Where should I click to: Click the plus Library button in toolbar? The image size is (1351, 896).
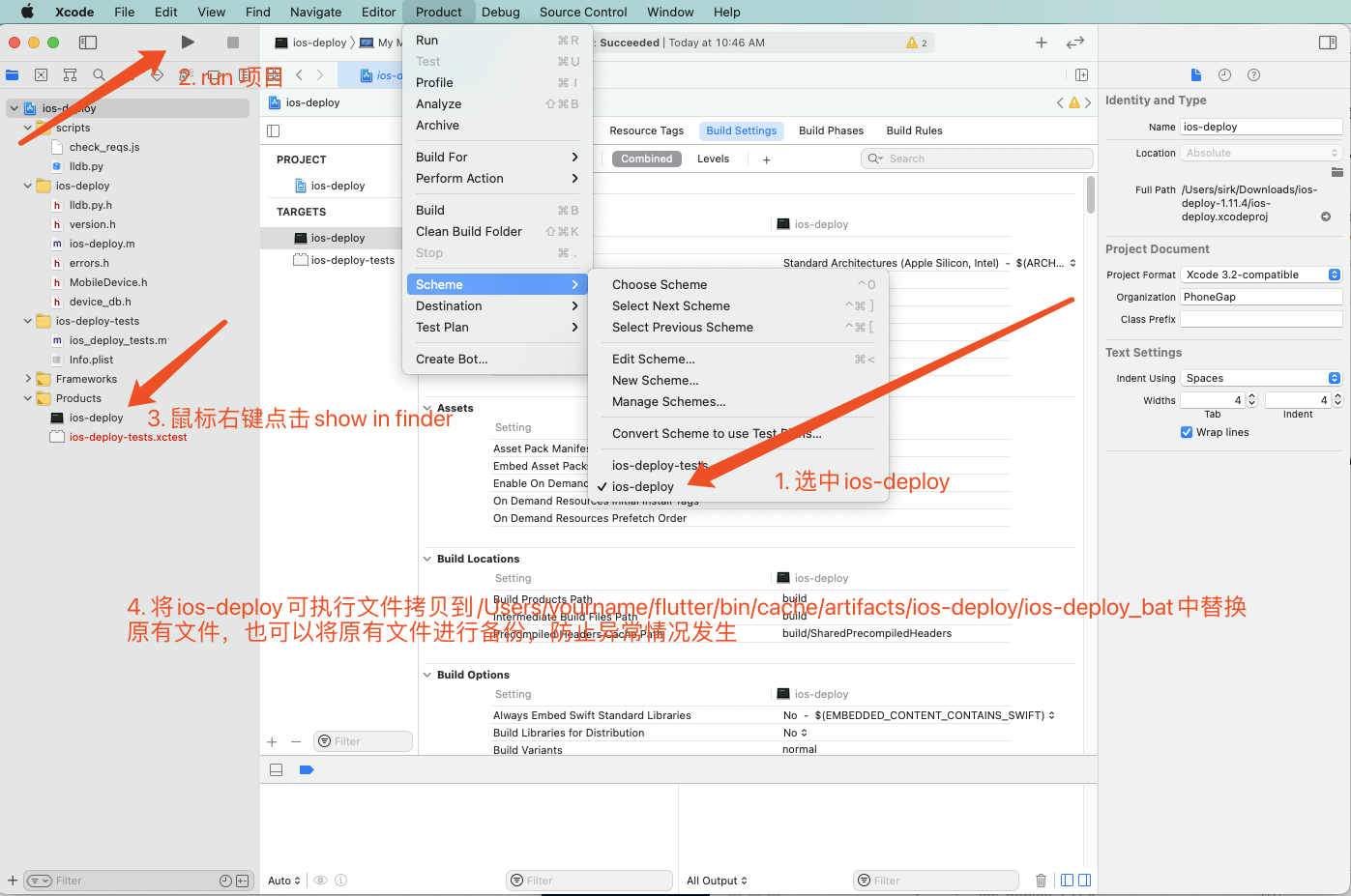click(1042, 43)
